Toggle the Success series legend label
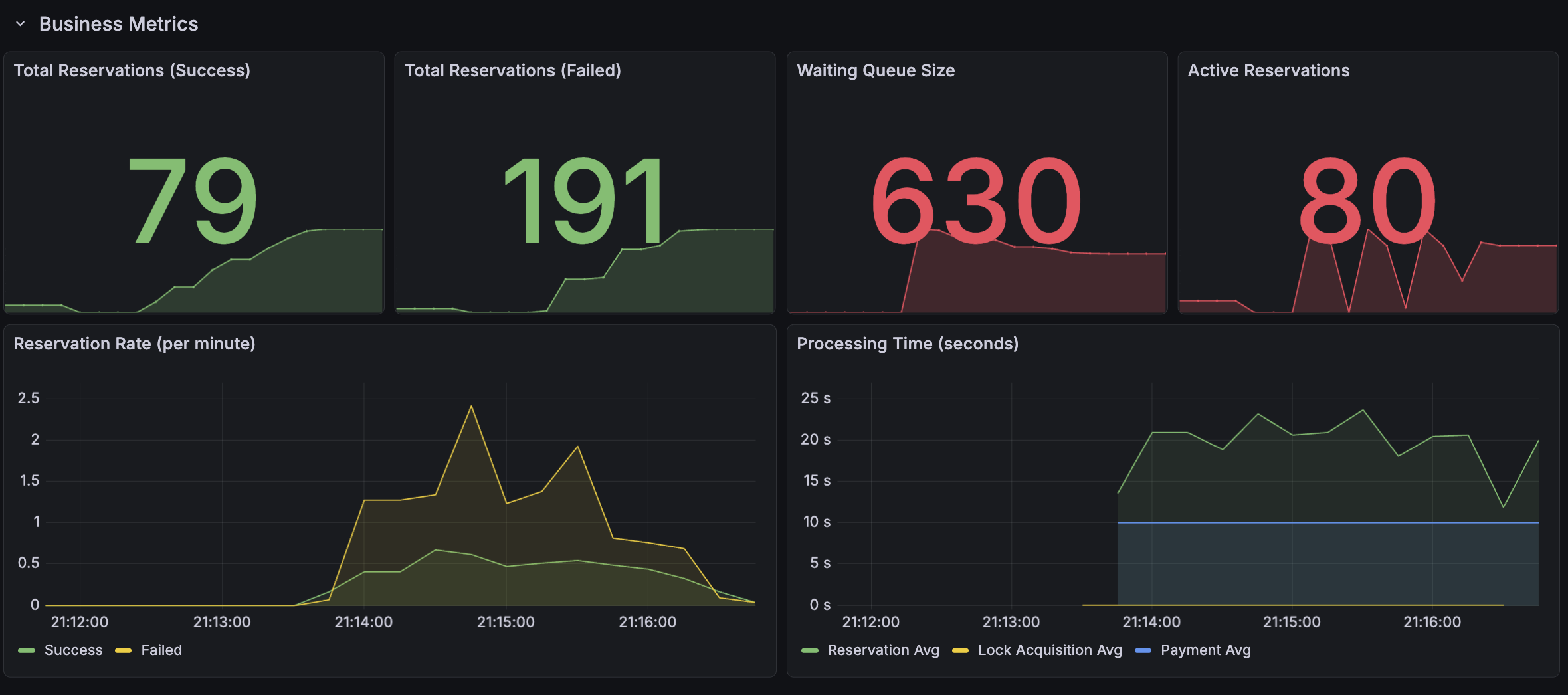 pyautogui.click(x=73, y=650)
